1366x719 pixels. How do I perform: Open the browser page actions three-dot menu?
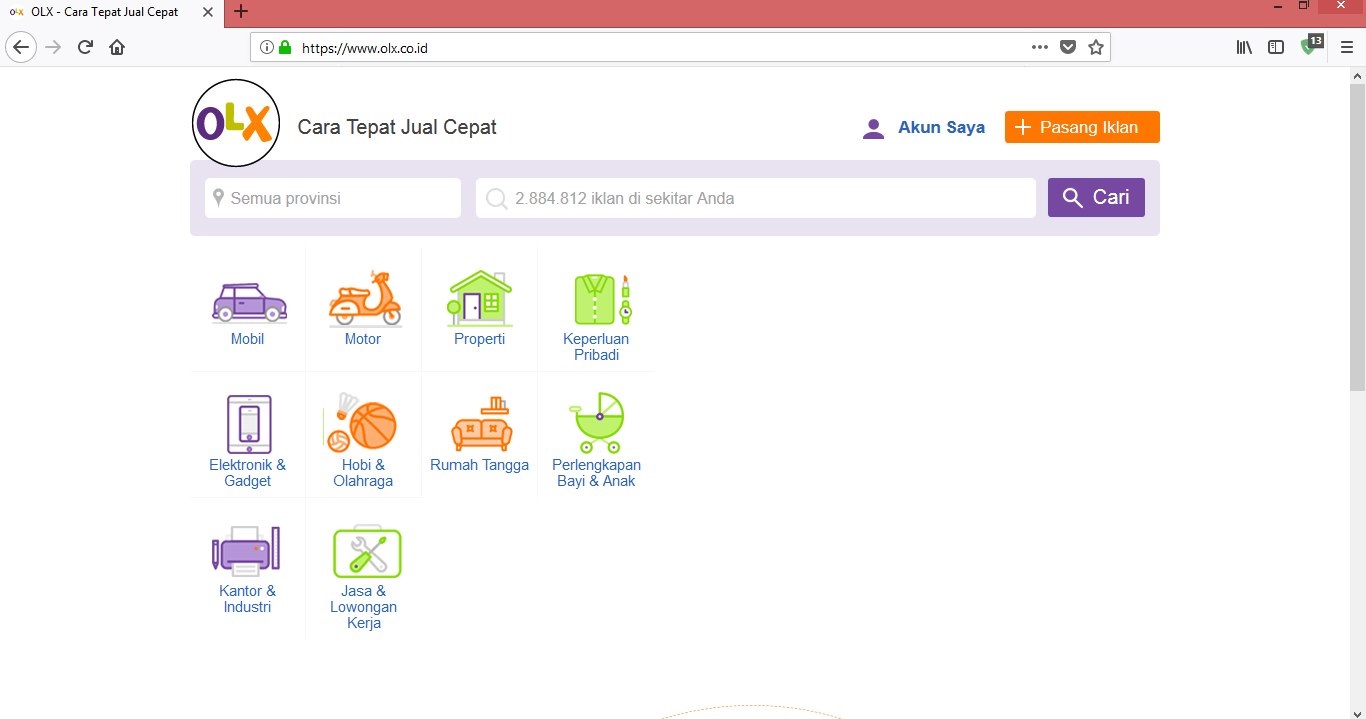tap(1040, 47)
